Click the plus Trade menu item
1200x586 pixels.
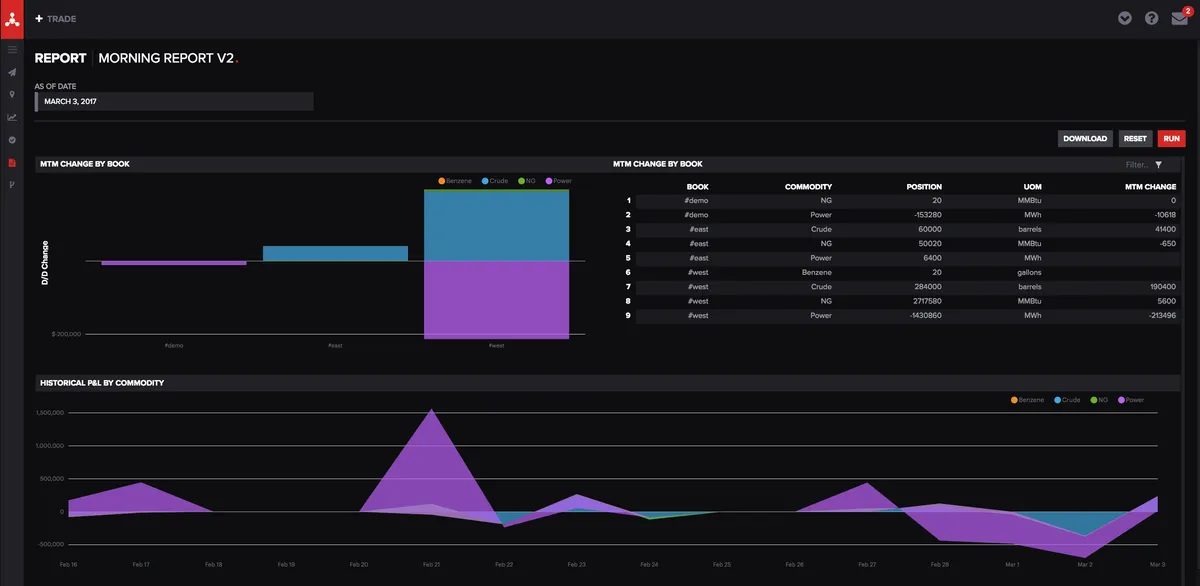point(56,19)
